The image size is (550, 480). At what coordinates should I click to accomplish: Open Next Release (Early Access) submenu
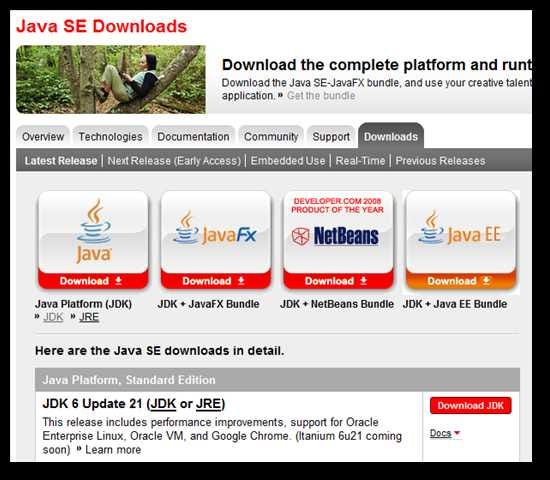click(174, 161)
